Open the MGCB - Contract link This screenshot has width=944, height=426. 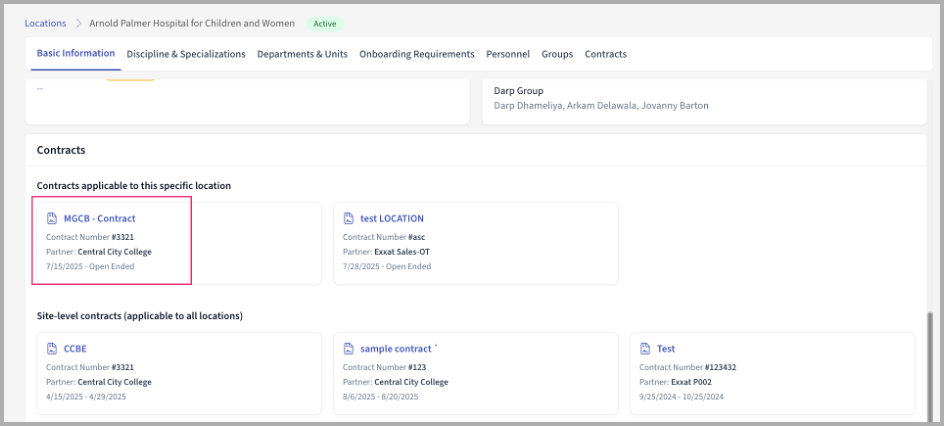99,218
